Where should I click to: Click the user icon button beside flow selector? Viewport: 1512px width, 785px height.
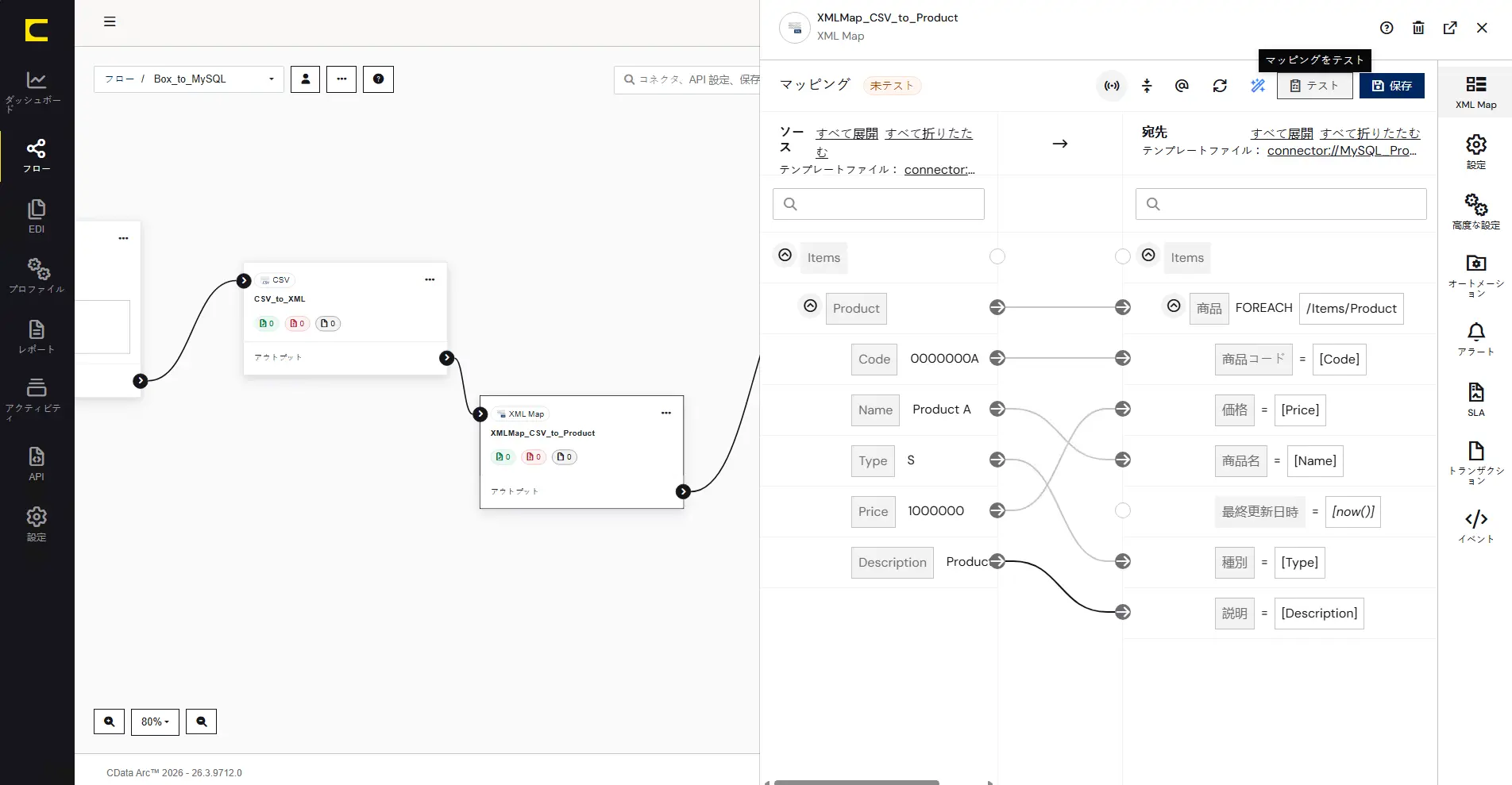coord(306,79)
